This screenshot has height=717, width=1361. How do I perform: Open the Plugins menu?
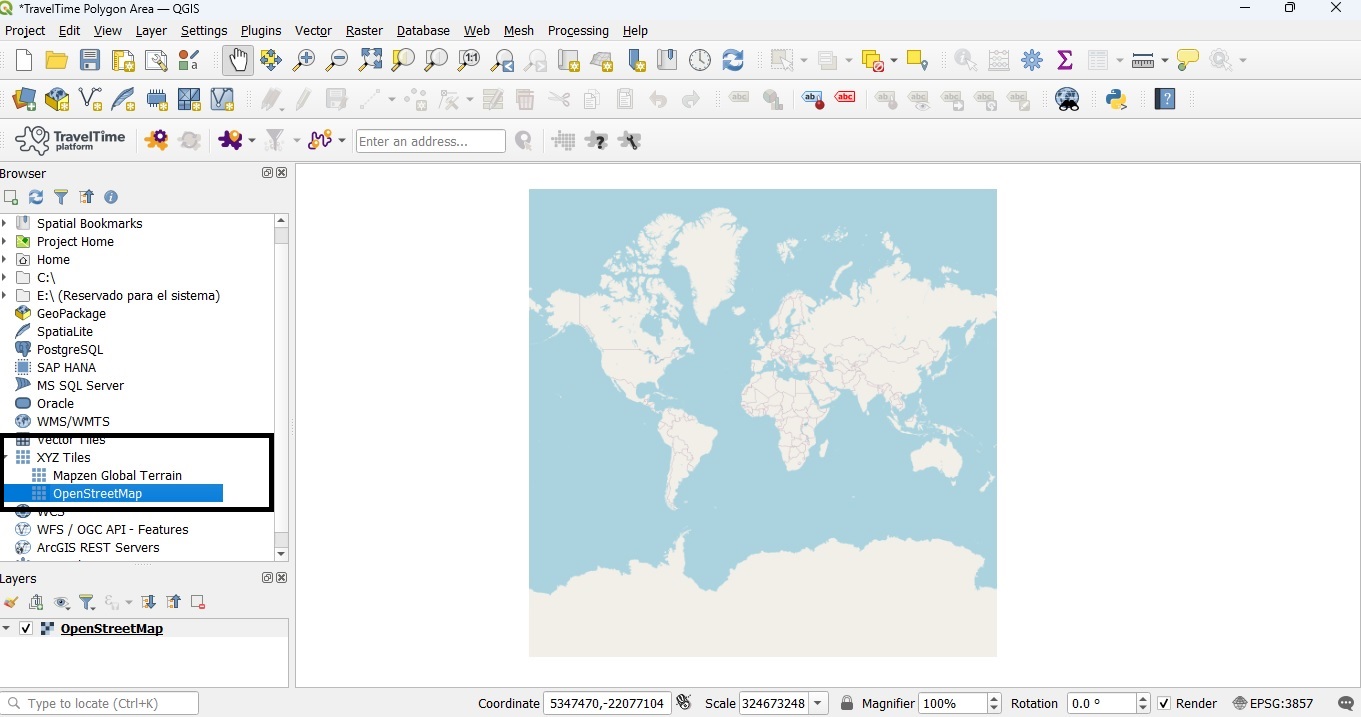point(261,31)
